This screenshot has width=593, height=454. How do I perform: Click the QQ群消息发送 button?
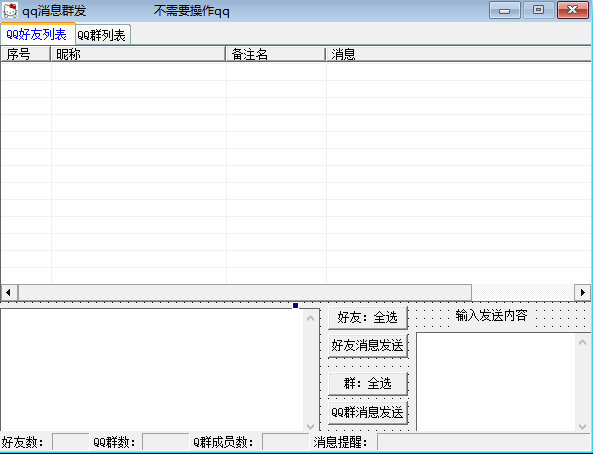point(368,412)
